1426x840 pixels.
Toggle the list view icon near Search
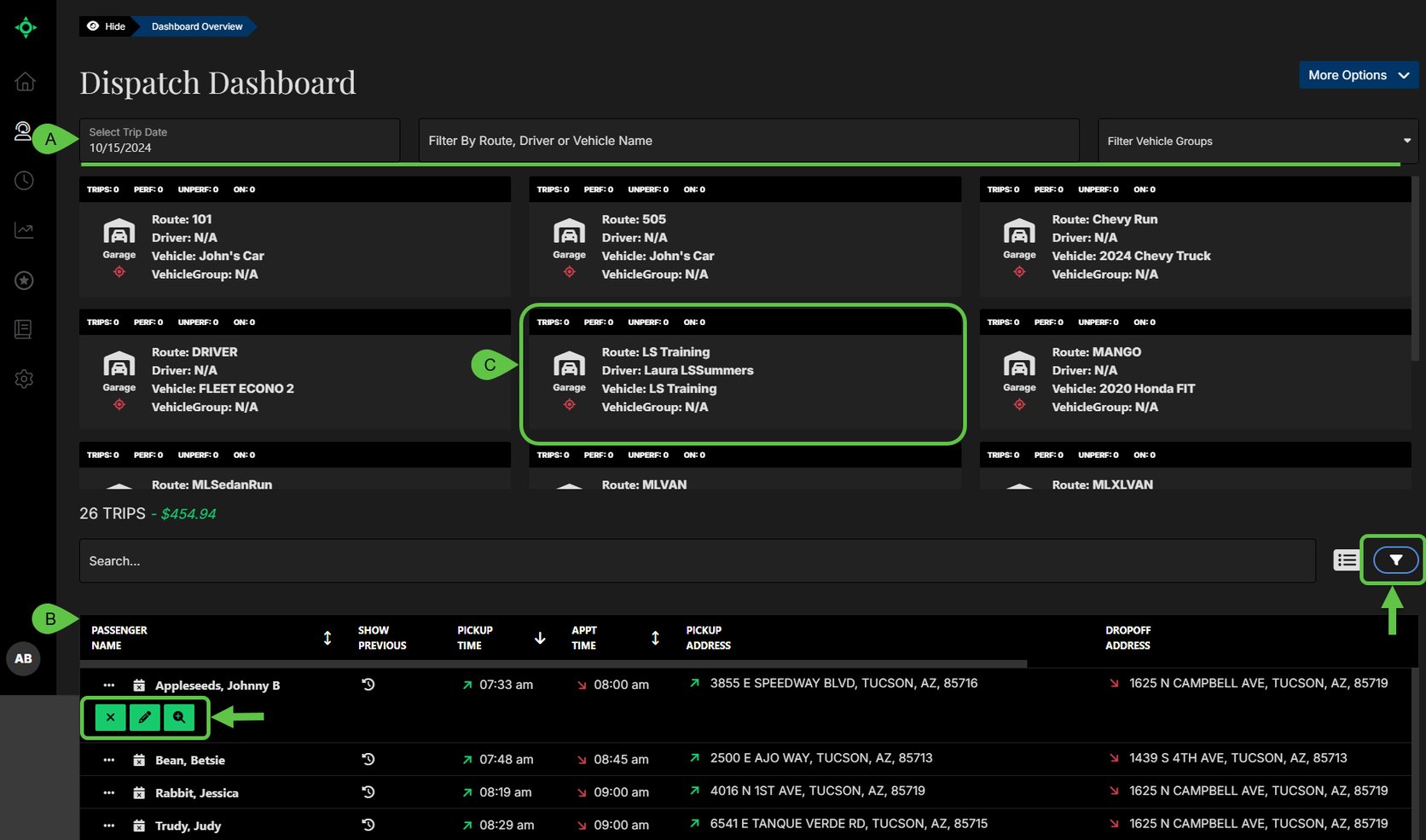pyautogui.click(x=1347, y=559)
